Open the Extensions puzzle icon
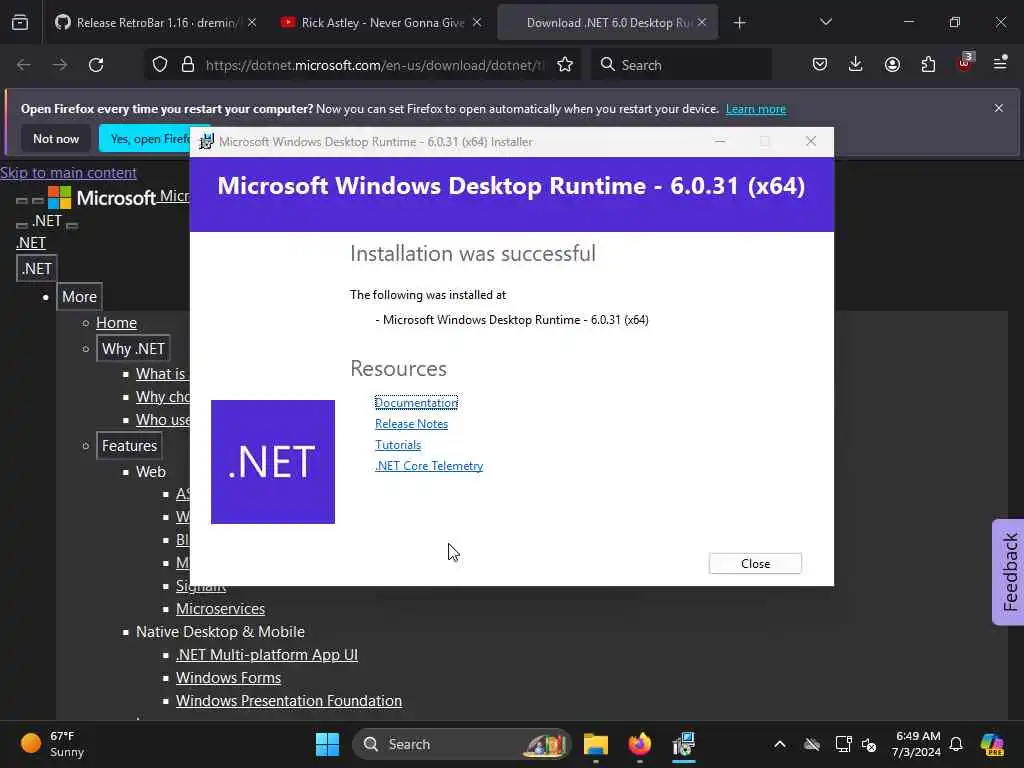1024x768 pixels. (x=928, y=64)
